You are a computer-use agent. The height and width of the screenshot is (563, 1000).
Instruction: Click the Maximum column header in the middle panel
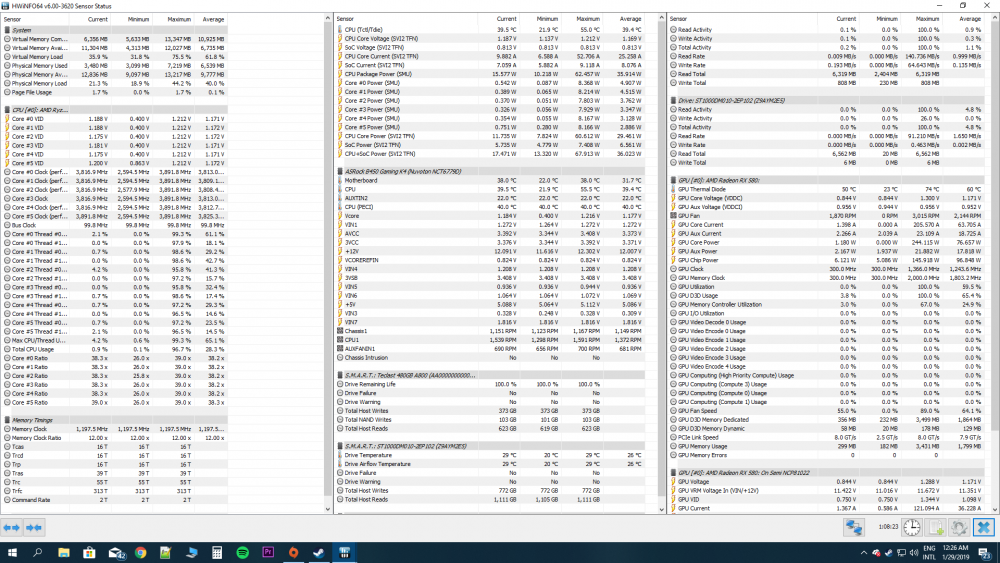pyautogui.click(x=582, y=19)
